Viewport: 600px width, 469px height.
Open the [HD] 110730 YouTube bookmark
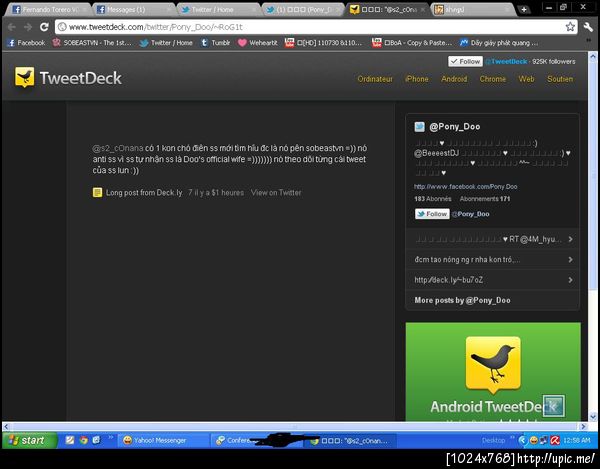(323, 43)
